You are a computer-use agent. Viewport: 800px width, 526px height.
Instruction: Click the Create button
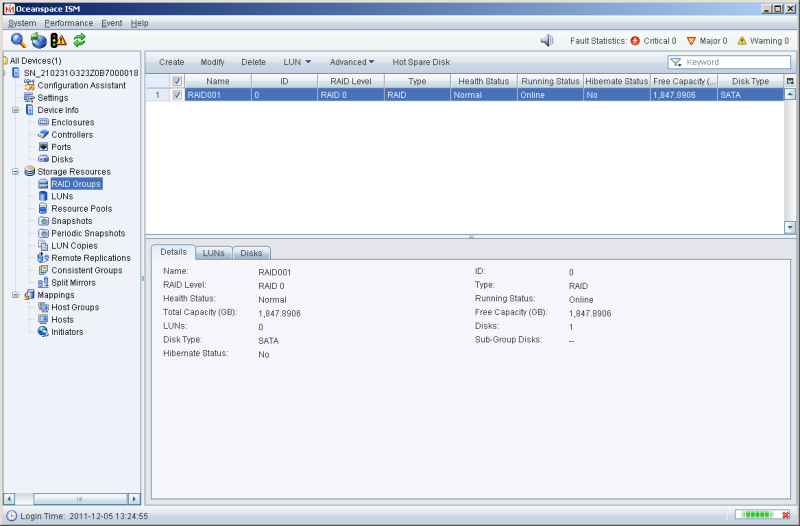pyautogui.click(x=171, y=62)
